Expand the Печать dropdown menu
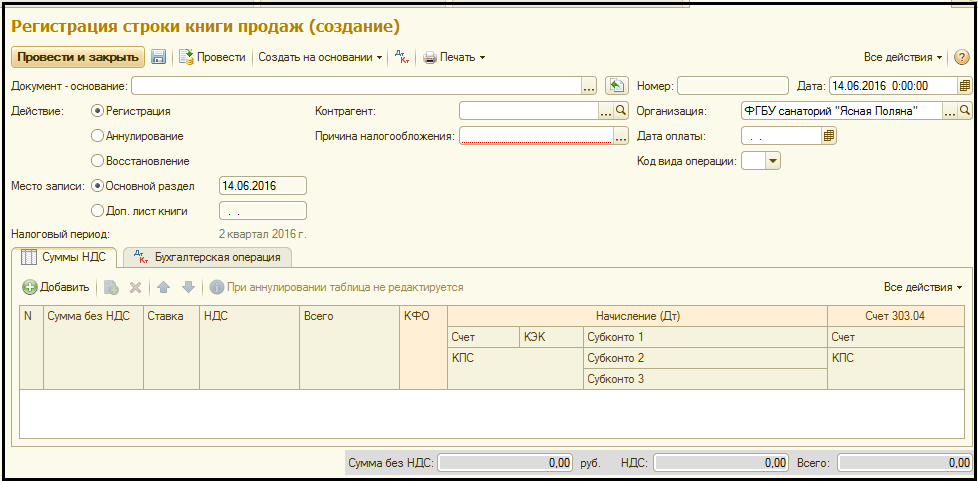 coord(454,58)
